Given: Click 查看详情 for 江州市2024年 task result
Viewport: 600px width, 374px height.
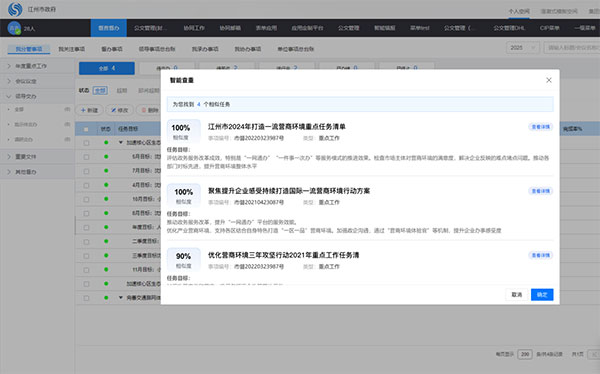Looking at the screenshot, I should [x=541, y=127].
